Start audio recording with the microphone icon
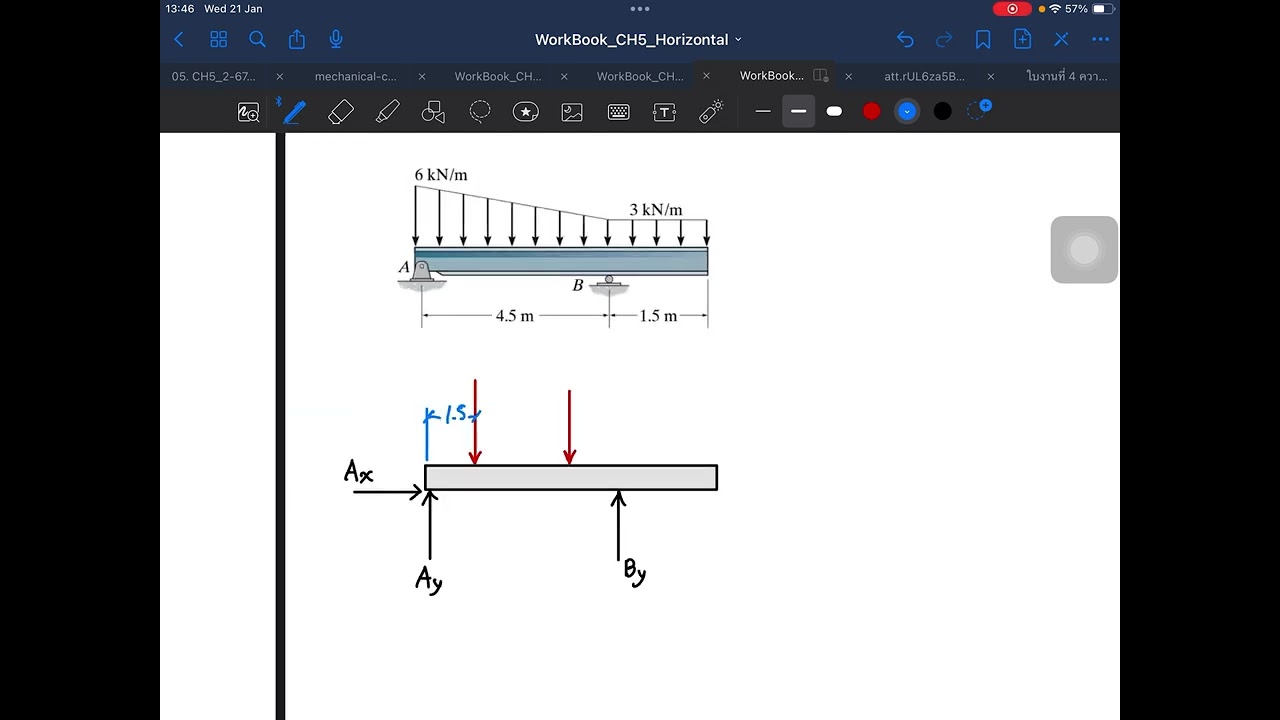 336,39
